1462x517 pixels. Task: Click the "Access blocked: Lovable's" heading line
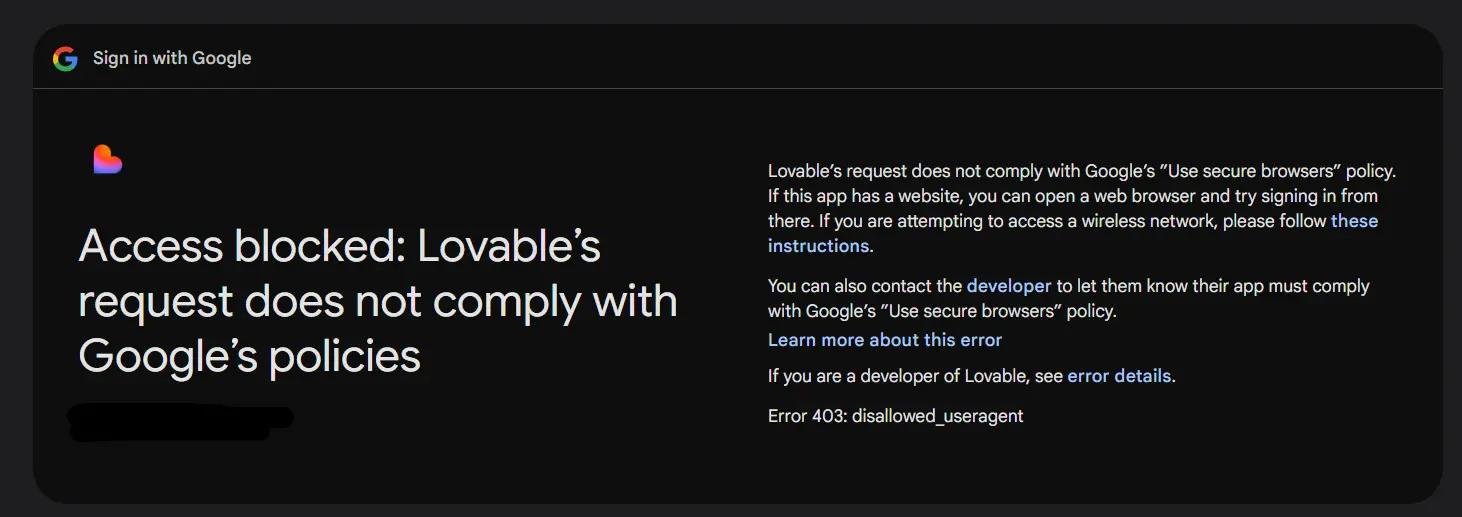(340, 246)
